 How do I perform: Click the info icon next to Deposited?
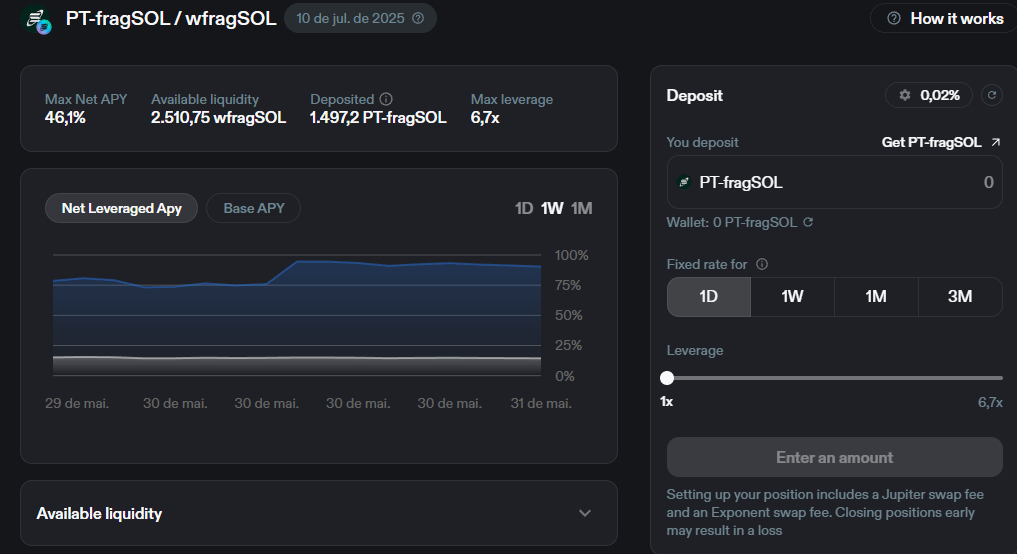(386, 99)
